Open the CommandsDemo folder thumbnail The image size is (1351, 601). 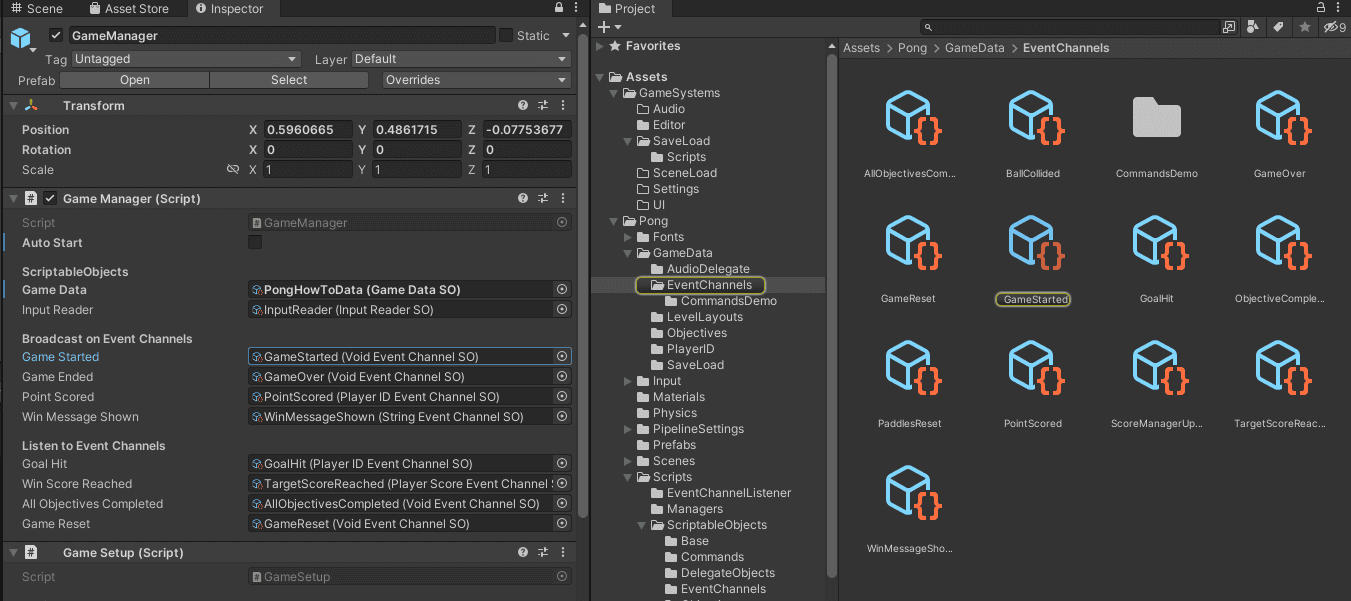point(1157,119)
